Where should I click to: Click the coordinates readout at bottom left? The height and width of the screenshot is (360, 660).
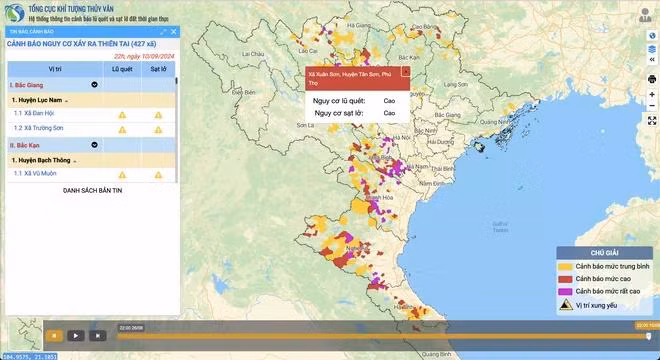pyautogui.click(x=29, y=356)
